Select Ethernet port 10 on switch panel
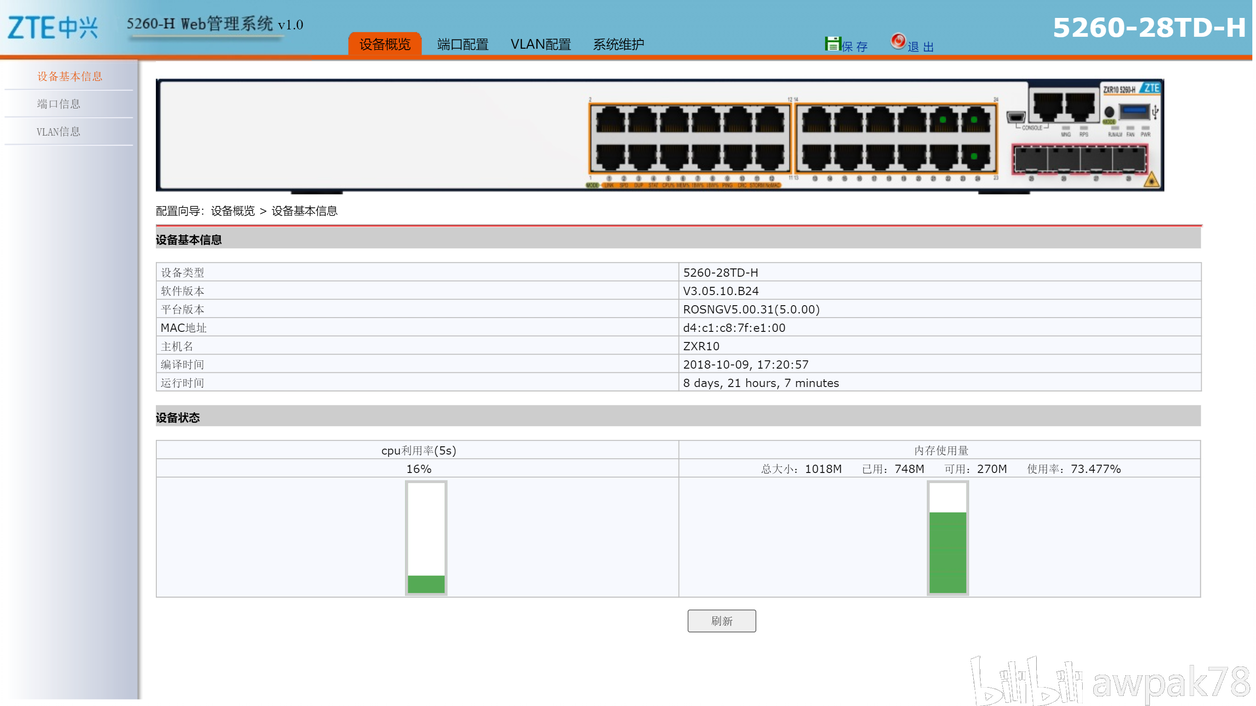Viewport: 1256px width, 706px height. [x=738, y=120]
